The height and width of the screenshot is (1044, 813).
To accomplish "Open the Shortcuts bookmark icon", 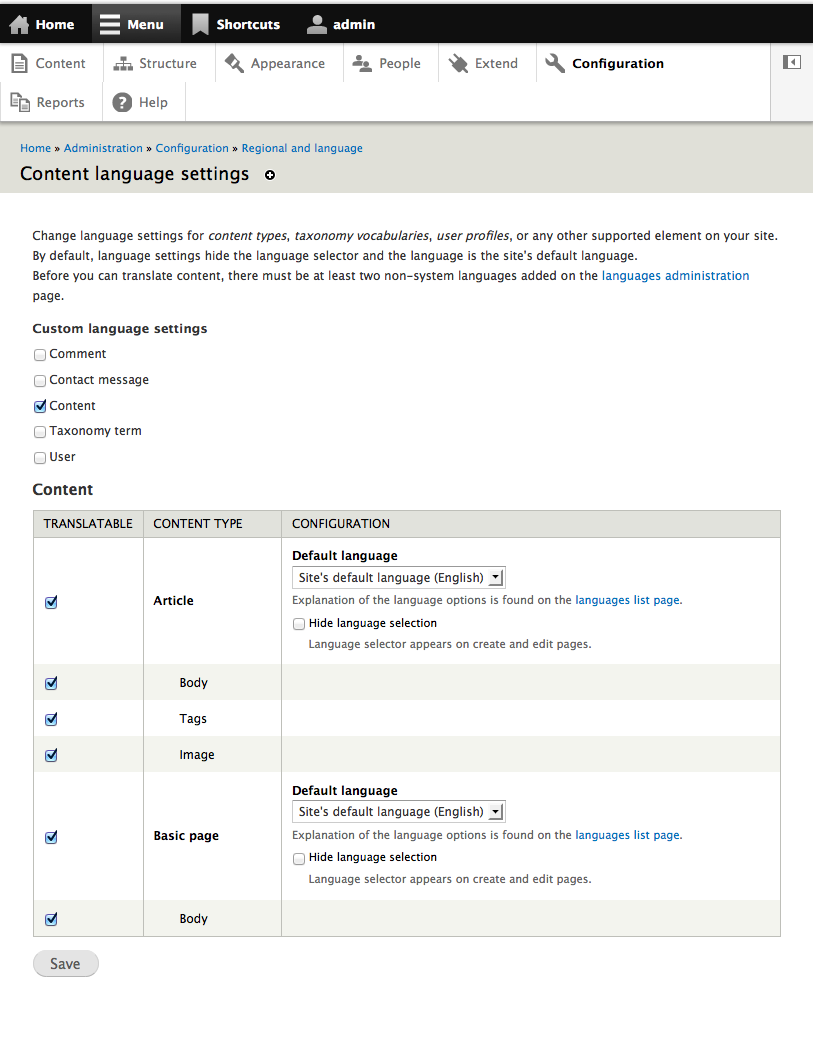I will coord(201,23).
